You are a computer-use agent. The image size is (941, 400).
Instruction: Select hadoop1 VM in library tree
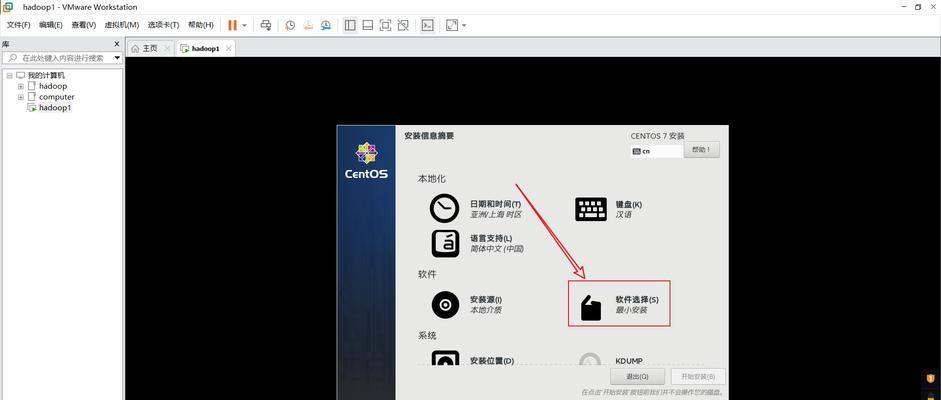pyautogui.click(x=55, y=108)
